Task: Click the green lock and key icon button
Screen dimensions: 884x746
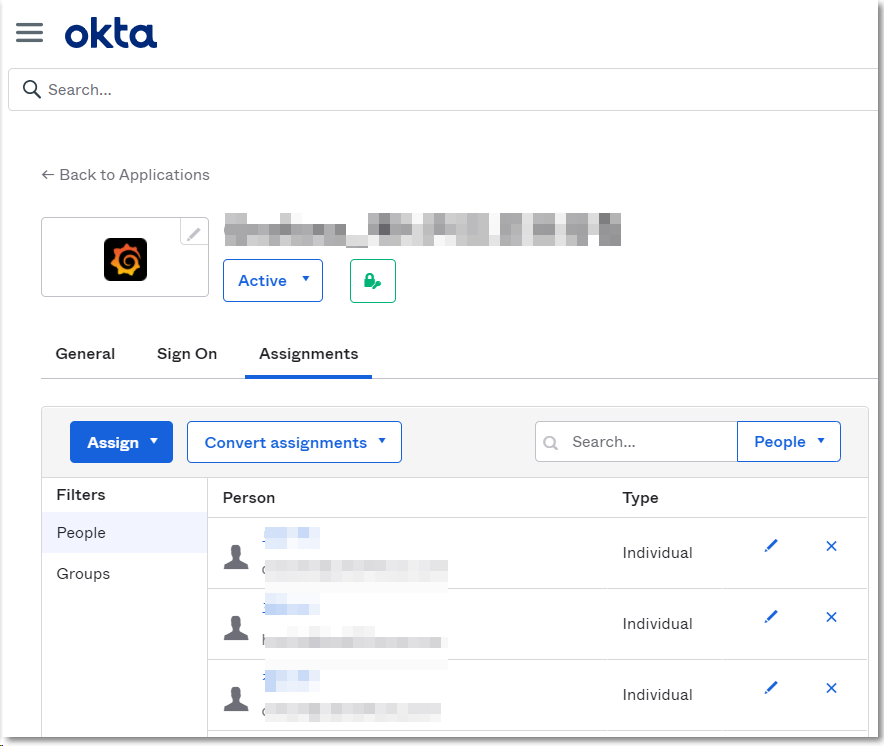Action: pos(373,281)
